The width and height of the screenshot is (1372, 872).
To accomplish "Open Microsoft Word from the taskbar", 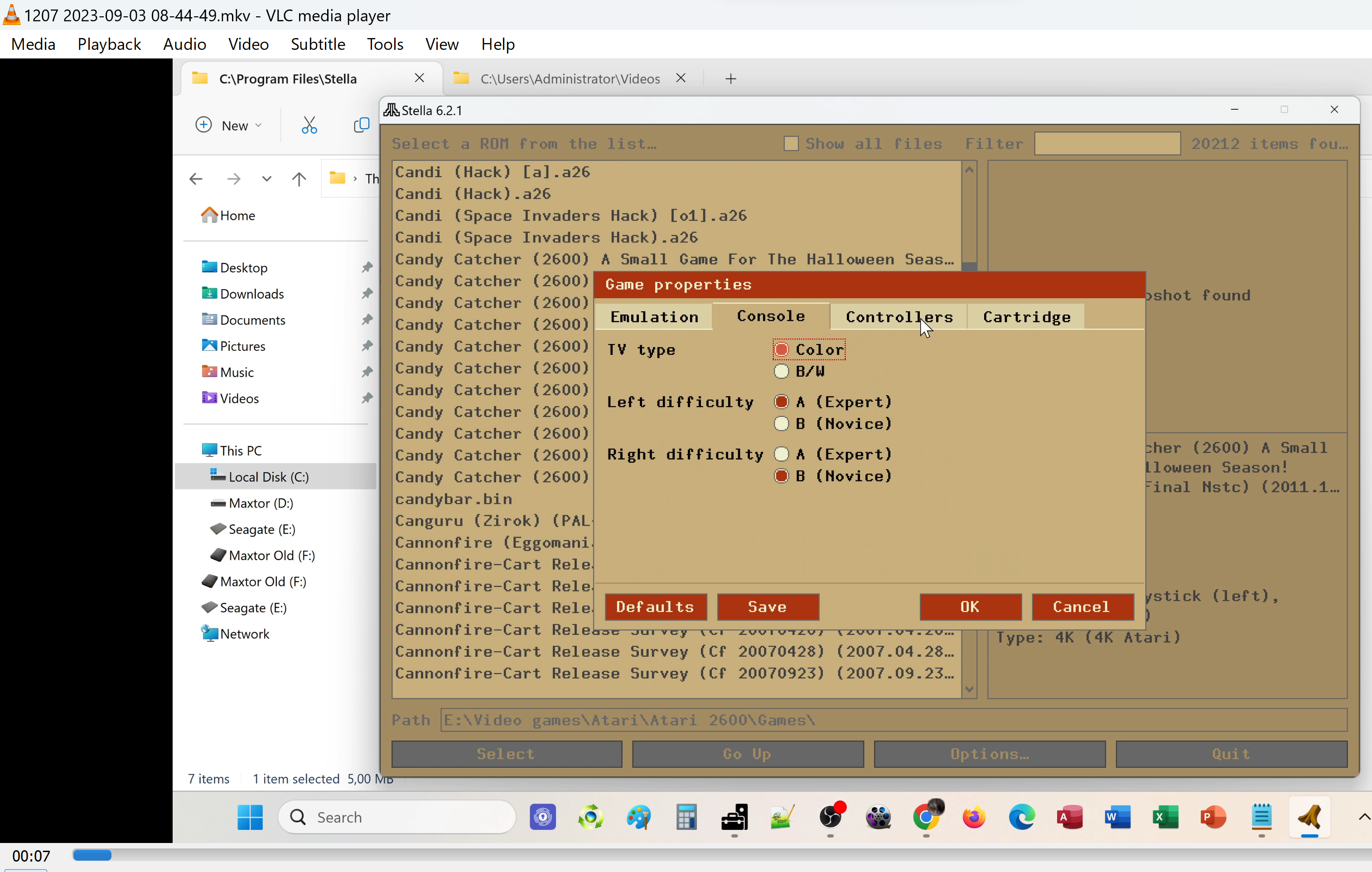I will tap(1117, 817).
